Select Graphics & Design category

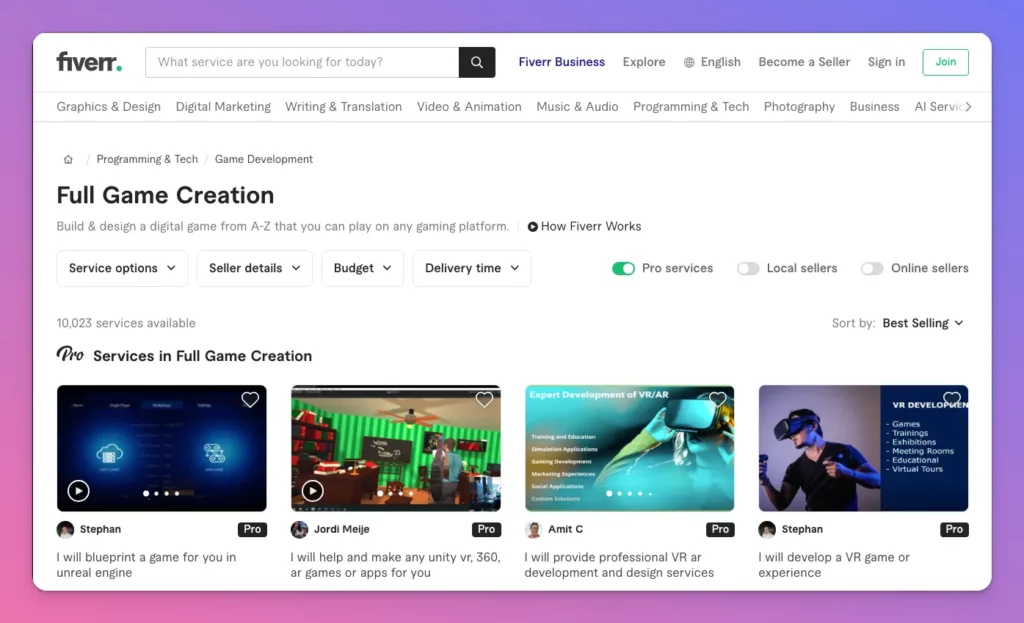point(108,107)
